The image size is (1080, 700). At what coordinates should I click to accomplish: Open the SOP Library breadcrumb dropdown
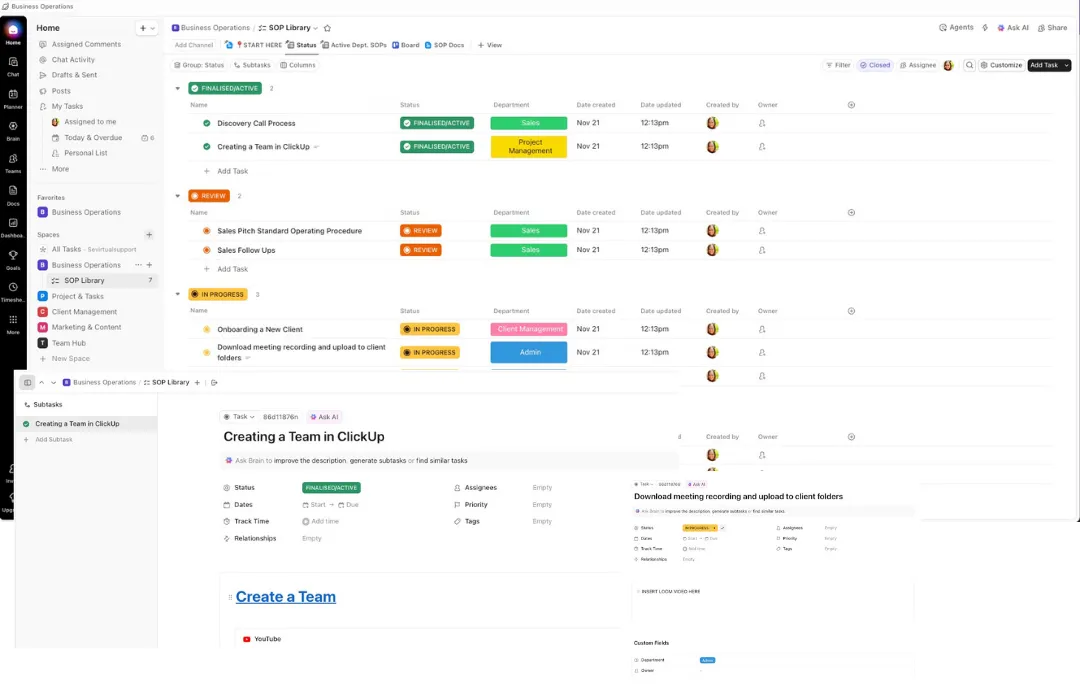pos(315,28)
